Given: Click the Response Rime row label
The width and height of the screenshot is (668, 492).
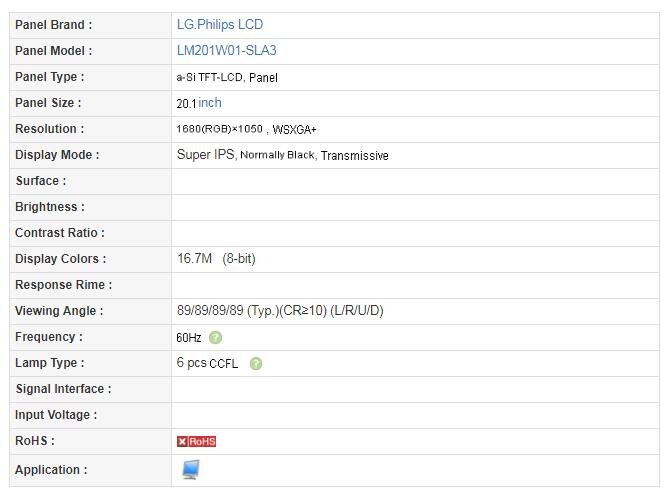Looking at the screenshot, I should pyautogui.click(x=63, y=285).
